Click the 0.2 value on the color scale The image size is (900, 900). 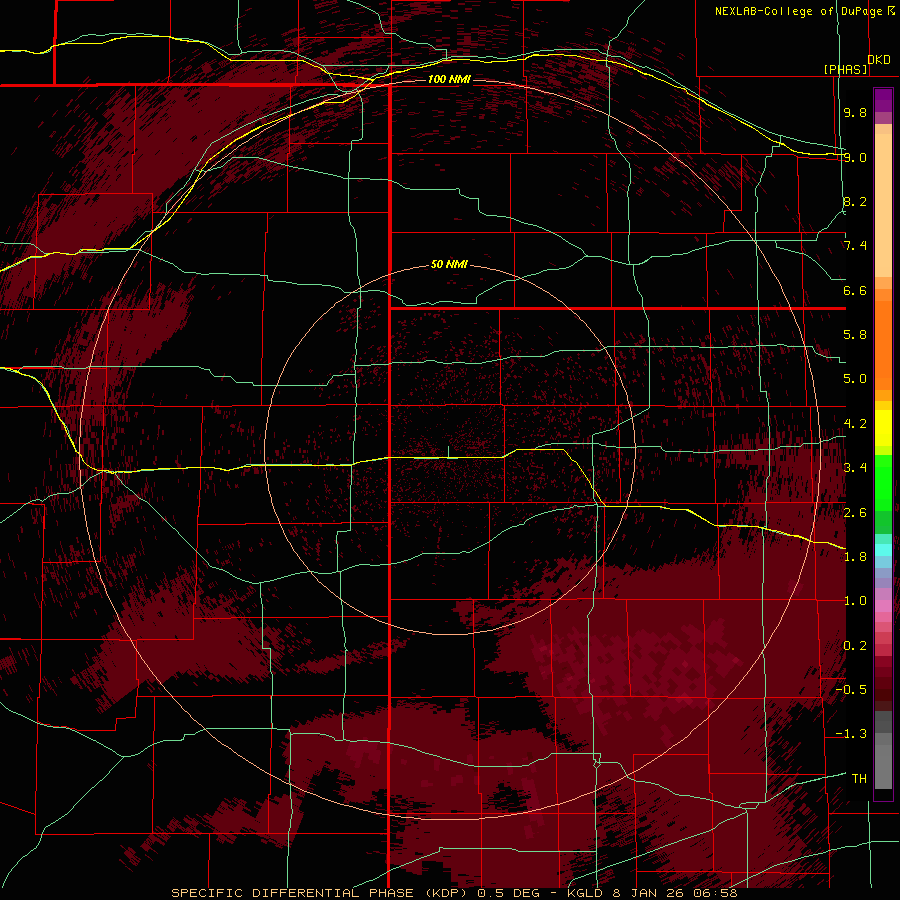(x=855, y=646)
